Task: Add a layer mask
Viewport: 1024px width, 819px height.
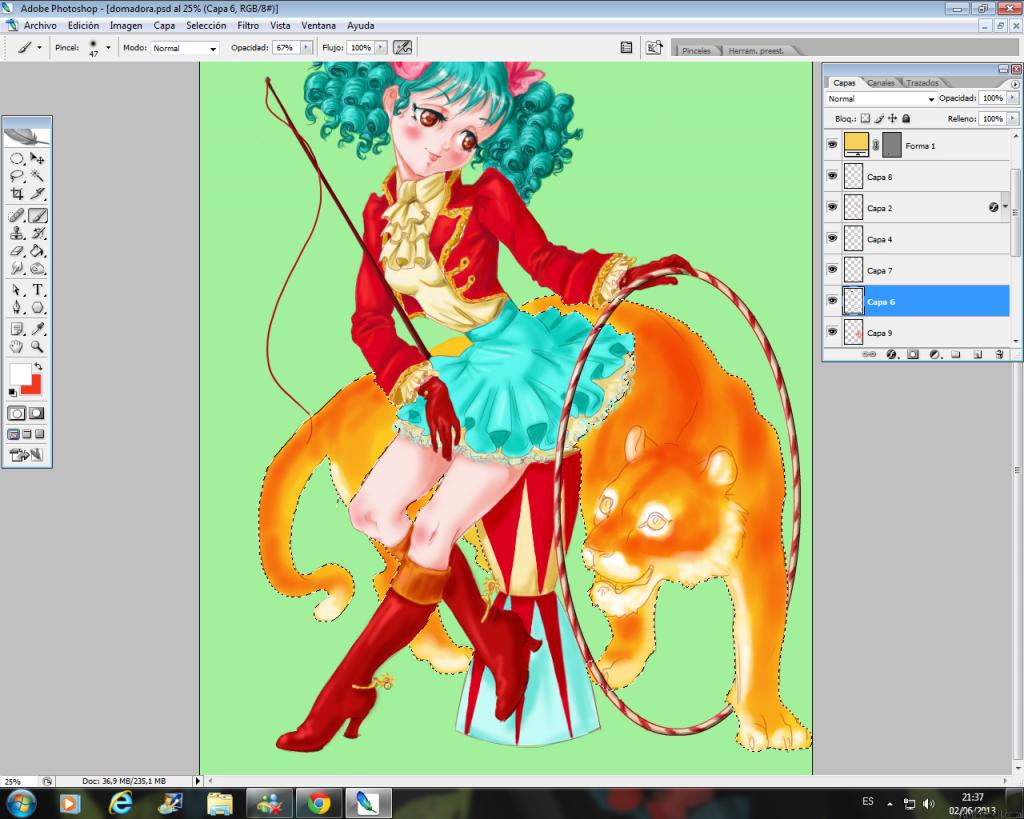Action: point(913,355)
